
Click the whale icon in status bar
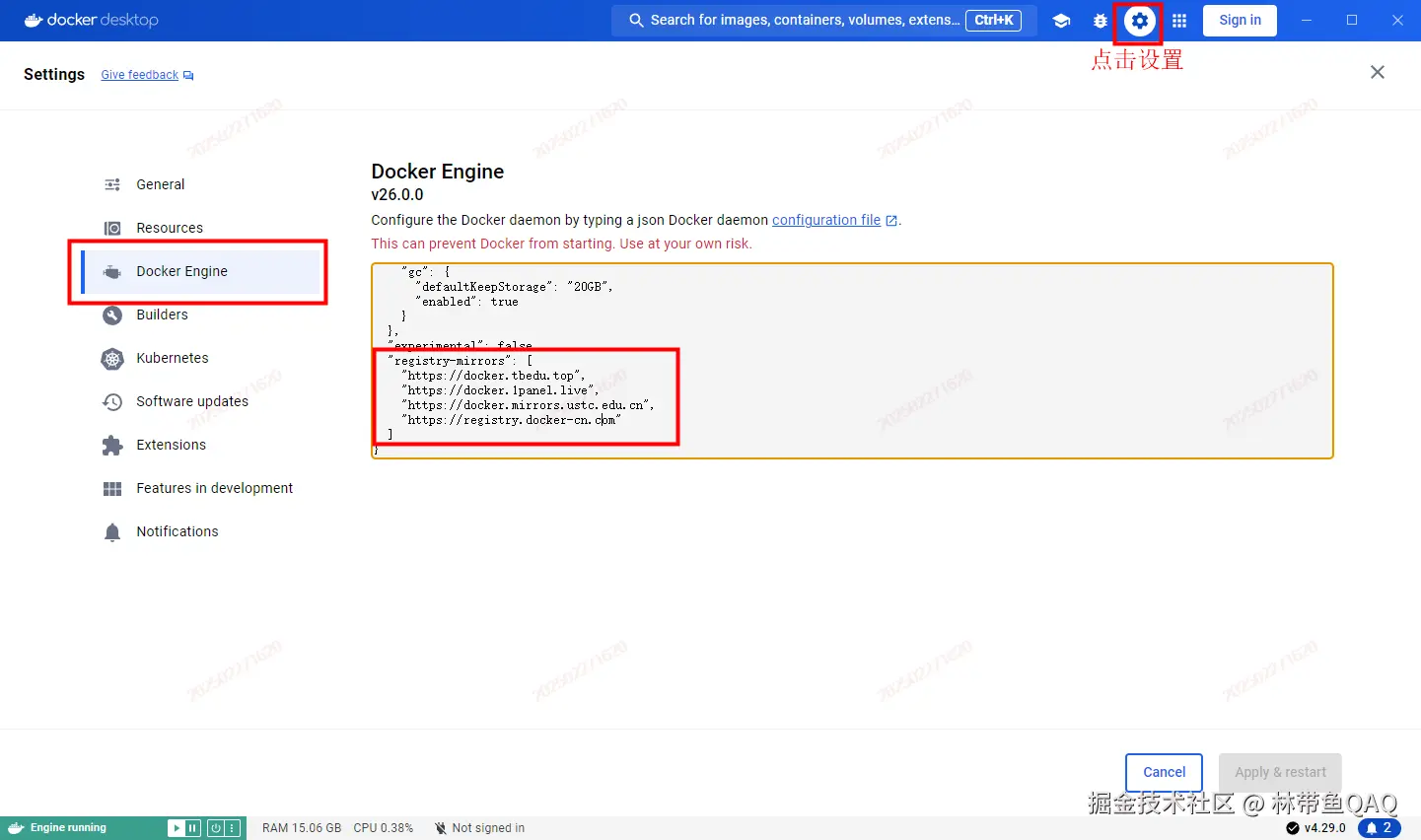coord(16,828)
